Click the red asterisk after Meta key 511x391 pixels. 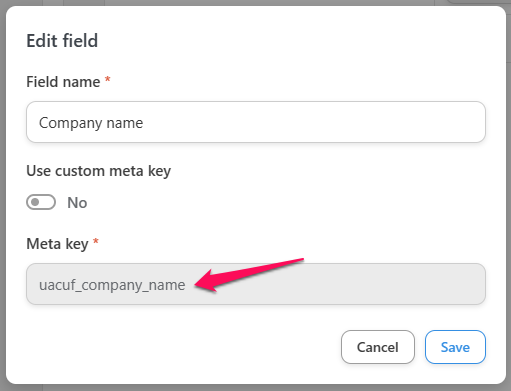click(96, 241)
